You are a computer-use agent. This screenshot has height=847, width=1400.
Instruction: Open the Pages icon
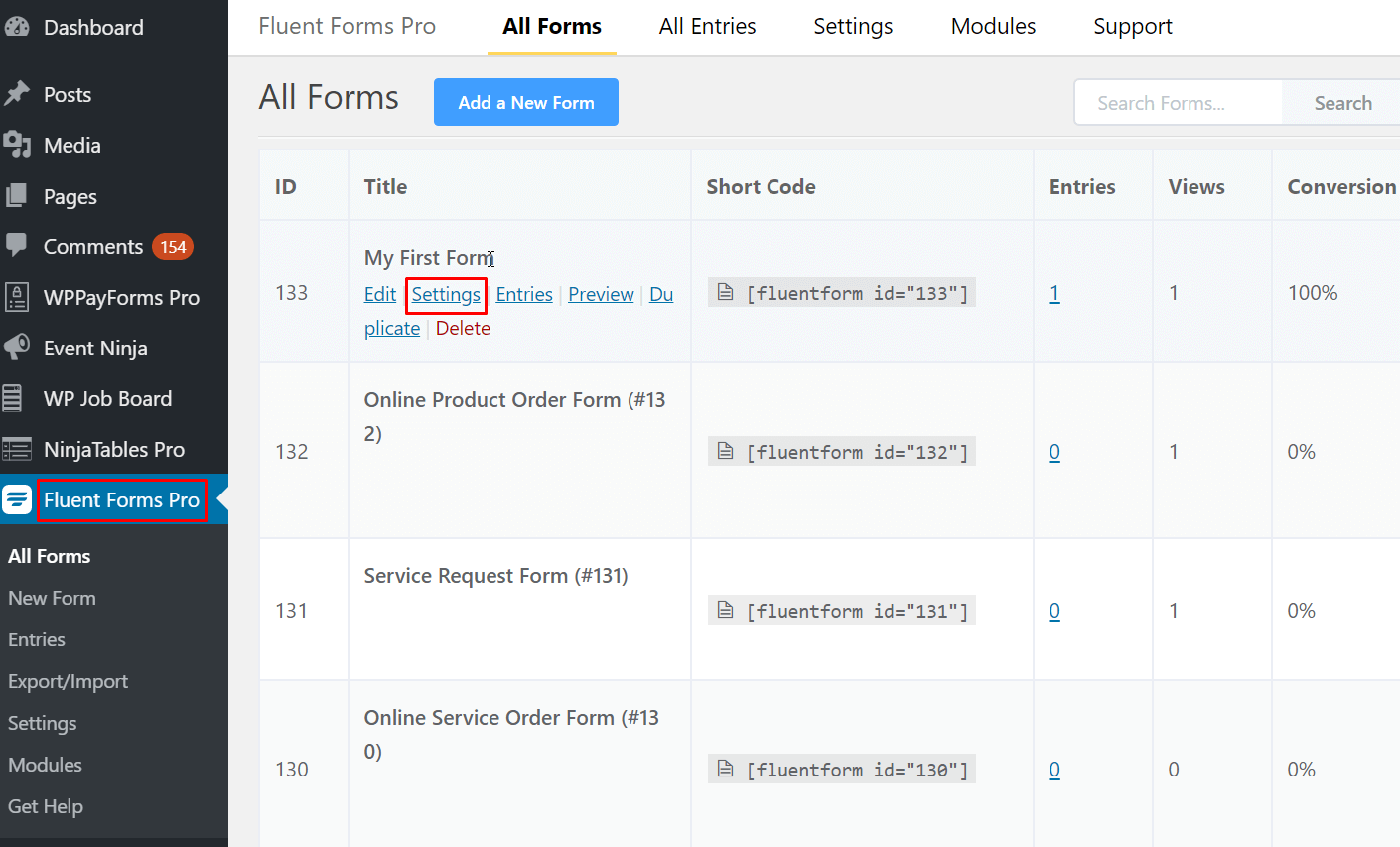pyautogui.click(x=18, y=196)
